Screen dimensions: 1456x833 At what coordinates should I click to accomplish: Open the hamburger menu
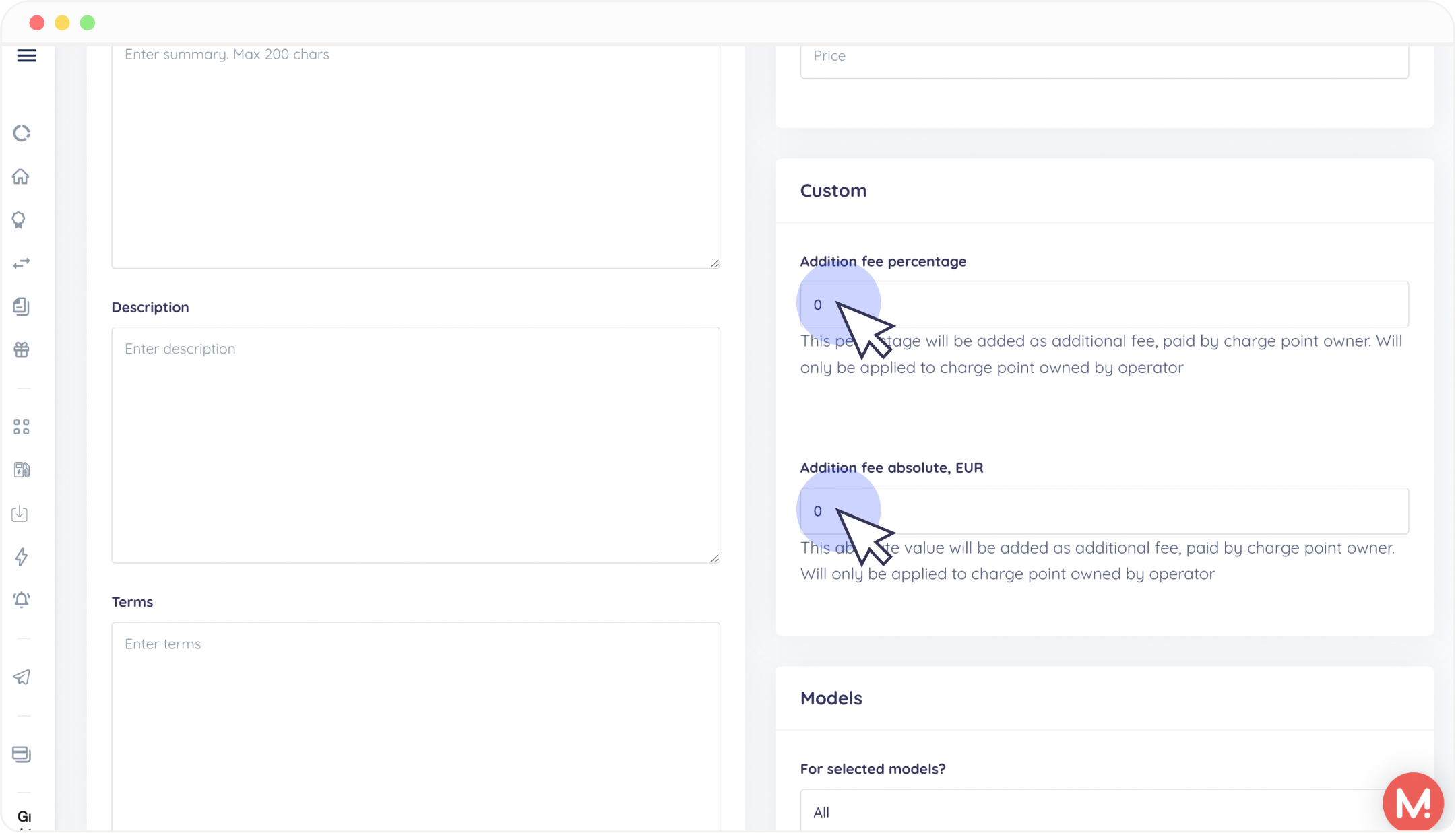26,55
